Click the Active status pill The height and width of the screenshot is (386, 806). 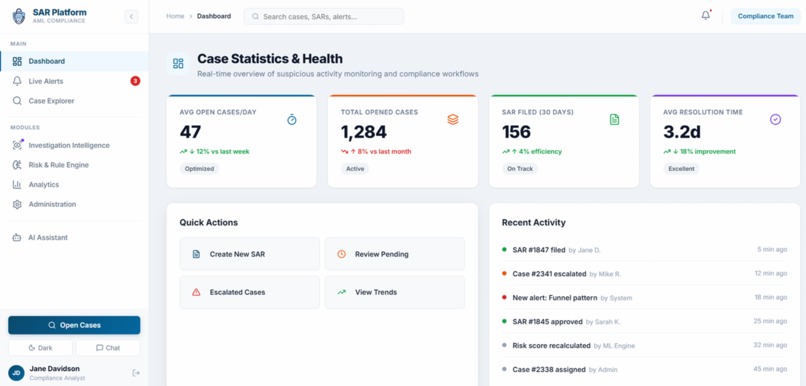[355, 169]
